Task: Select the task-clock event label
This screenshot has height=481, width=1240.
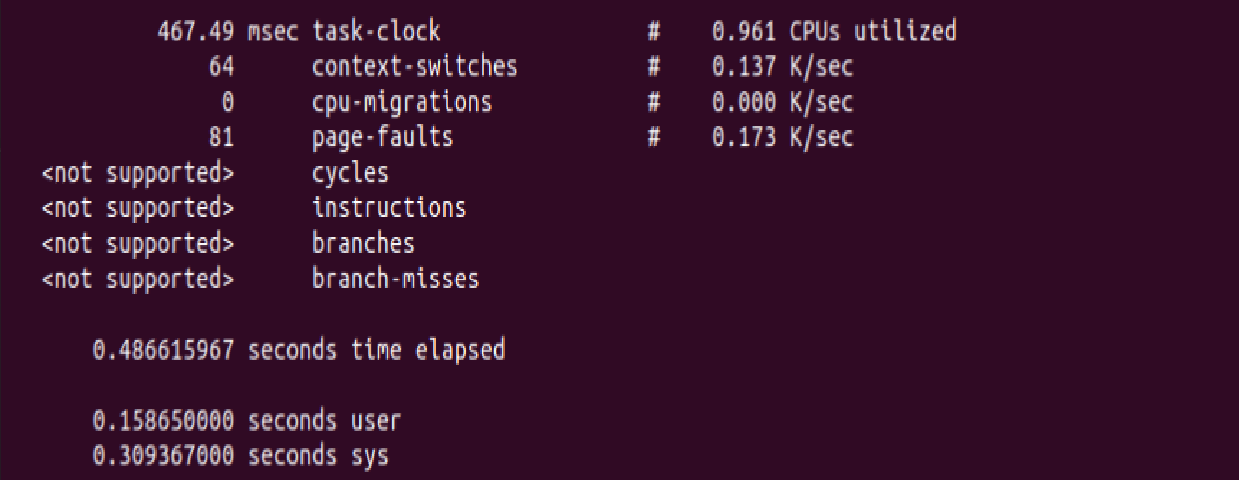Action: point(376,32)
